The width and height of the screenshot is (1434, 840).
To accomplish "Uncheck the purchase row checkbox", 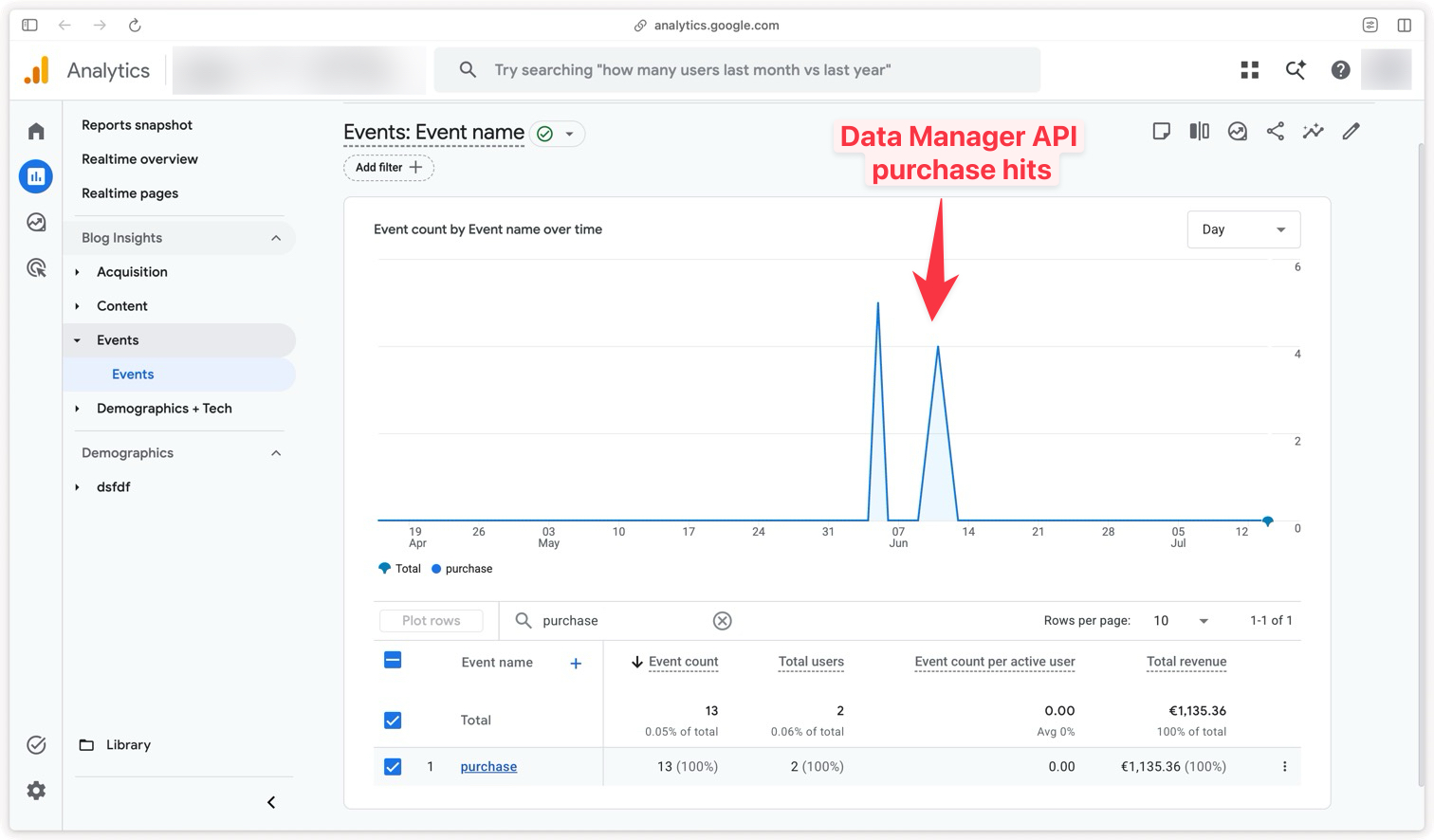I will click(393, 767).
